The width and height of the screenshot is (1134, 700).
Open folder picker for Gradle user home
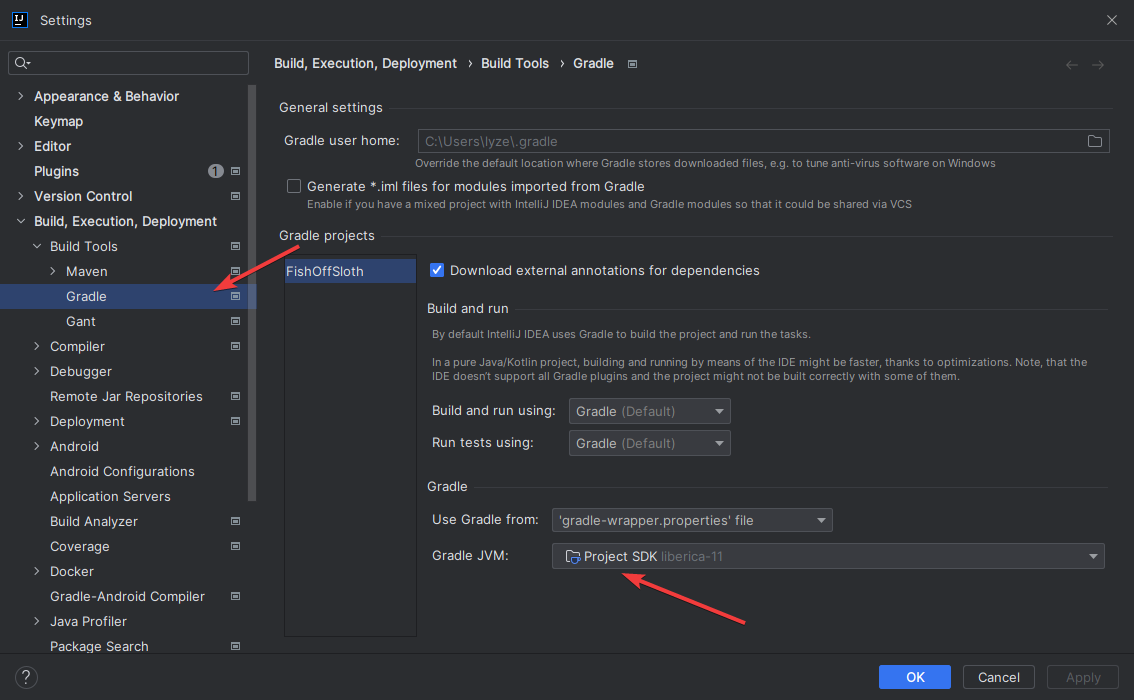point(1095,141)
